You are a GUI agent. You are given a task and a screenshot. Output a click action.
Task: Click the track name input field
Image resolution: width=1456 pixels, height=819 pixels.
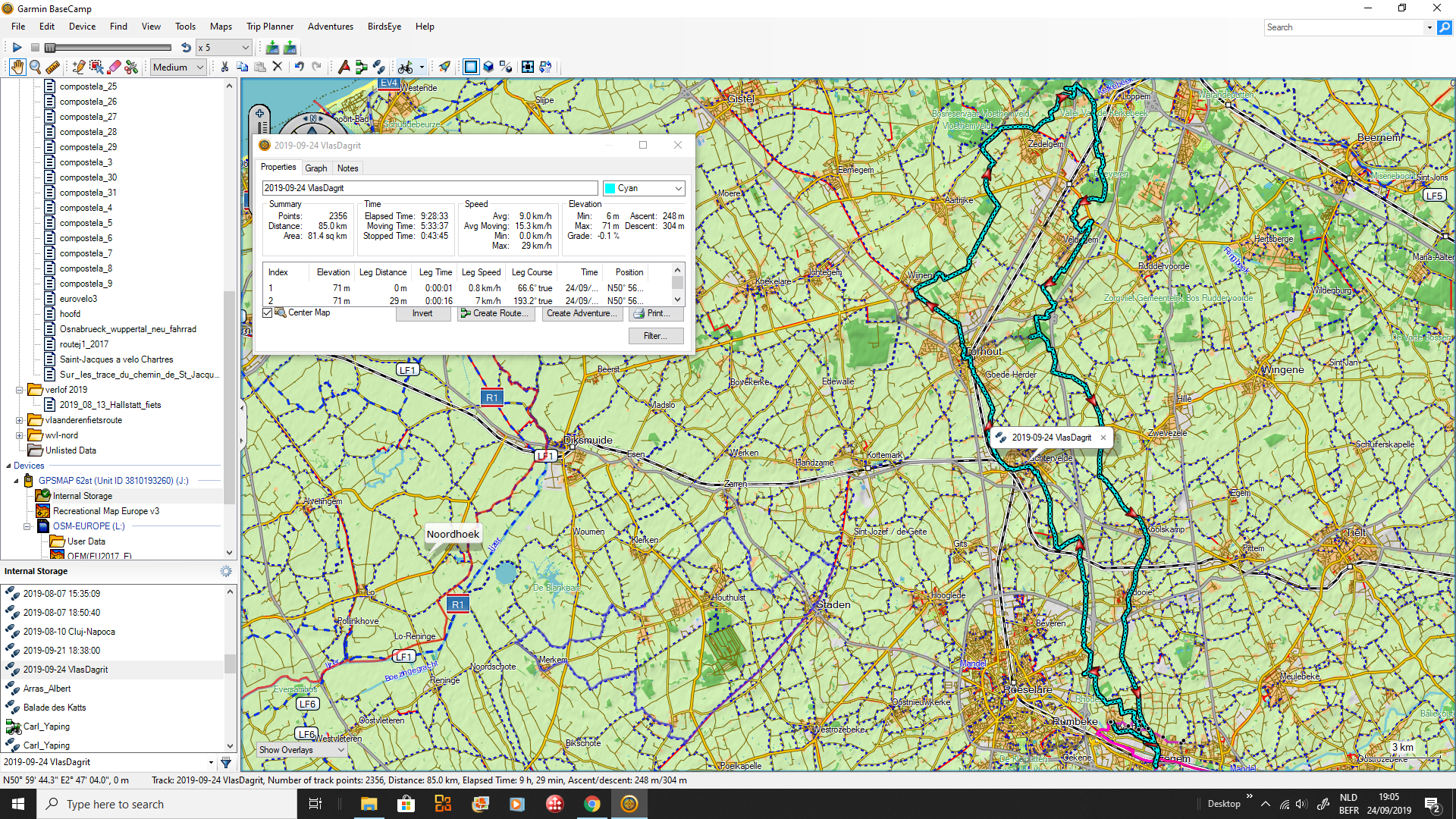[x=430, y=188]
